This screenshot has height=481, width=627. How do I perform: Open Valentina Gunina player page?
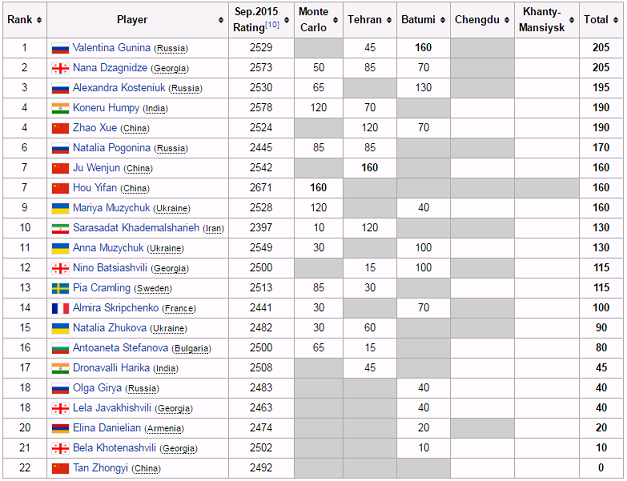pos(113,48)
